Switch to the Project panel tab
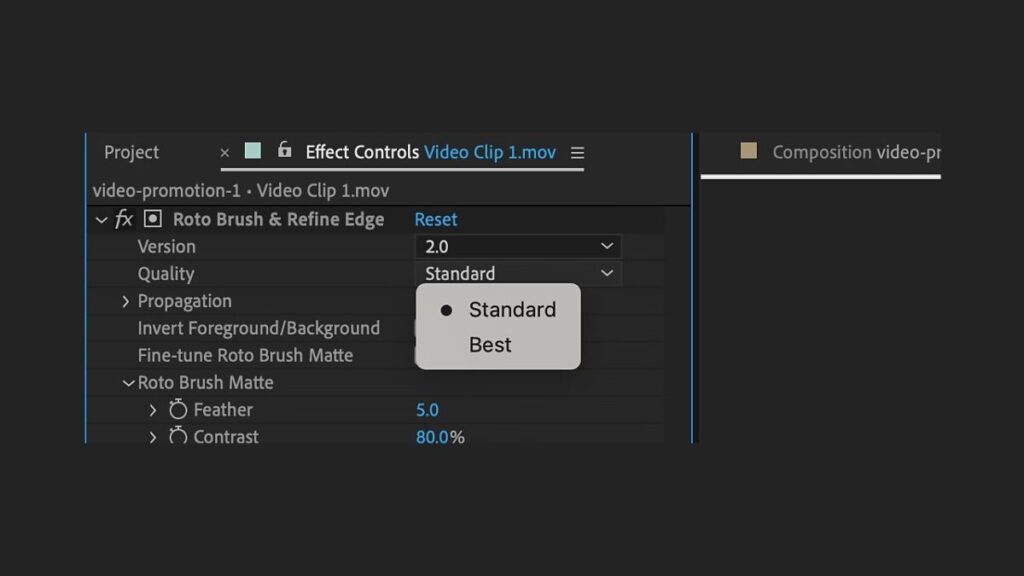This screenshot has height=576, width=1024. (x=131, y=152)
